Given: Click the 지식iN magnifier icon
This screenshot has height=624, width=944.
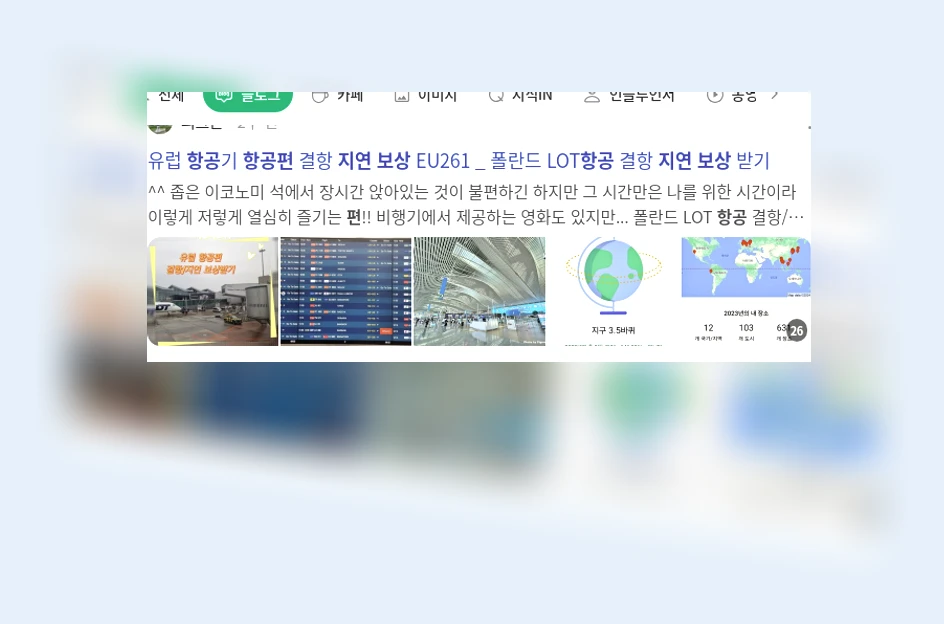Looking at the screenshot, I should pyautogui.click(x=495, y=96).
